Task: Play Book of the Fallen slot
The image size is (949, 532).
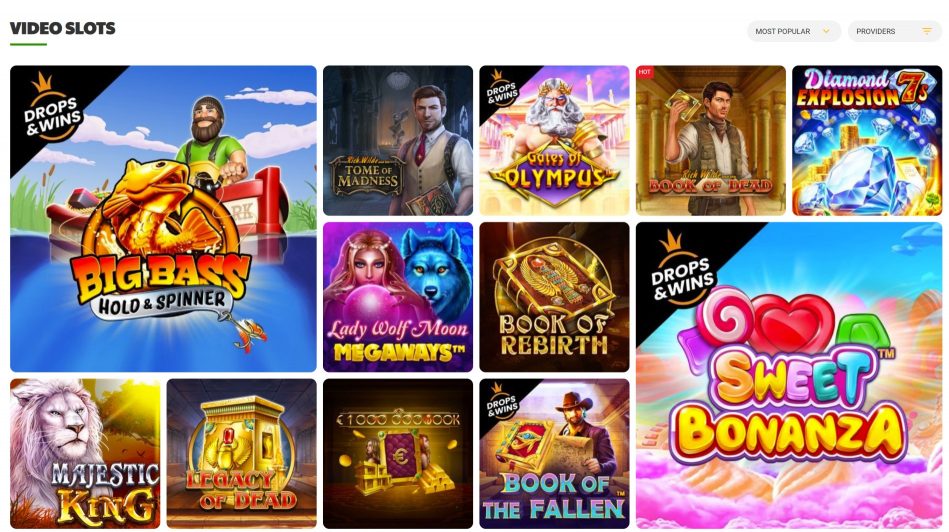Action: (x=554, y=453)
